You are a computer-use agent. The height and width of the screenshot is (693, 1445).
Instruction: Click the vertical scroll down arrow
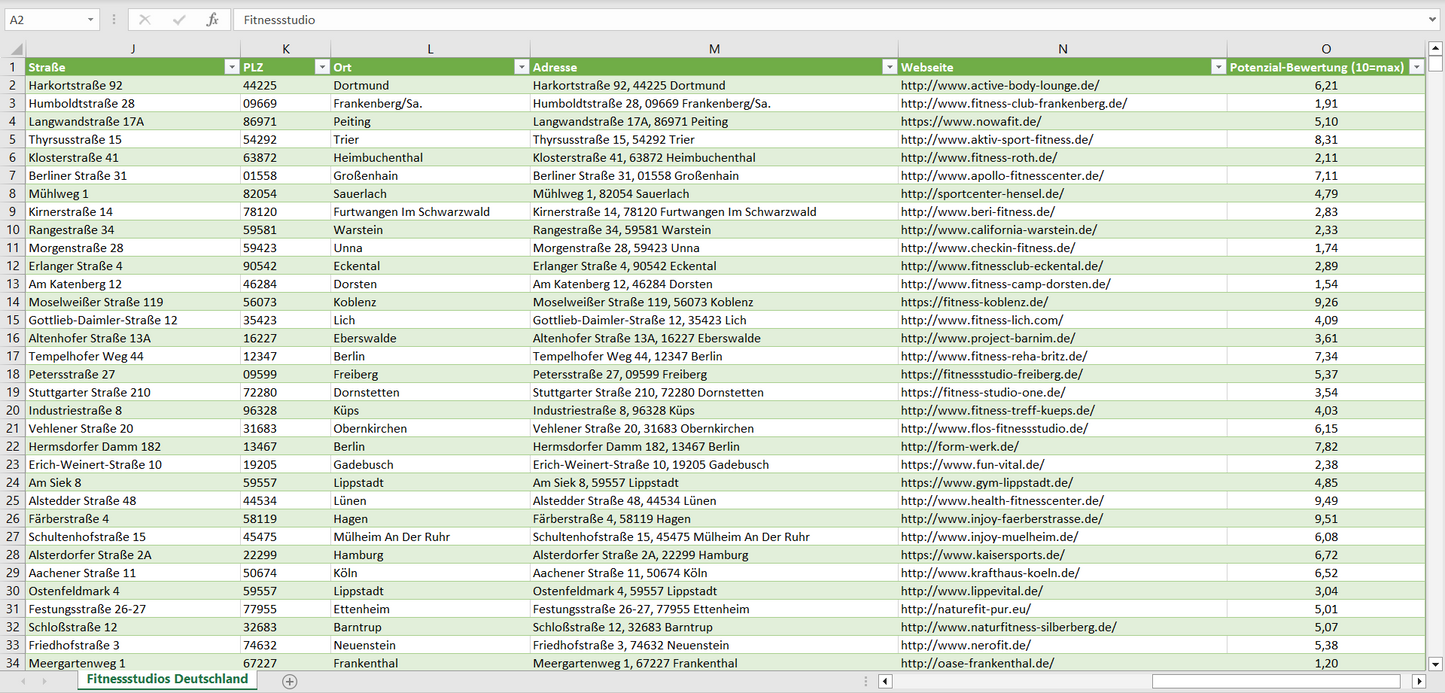(x=1436, y=663)
